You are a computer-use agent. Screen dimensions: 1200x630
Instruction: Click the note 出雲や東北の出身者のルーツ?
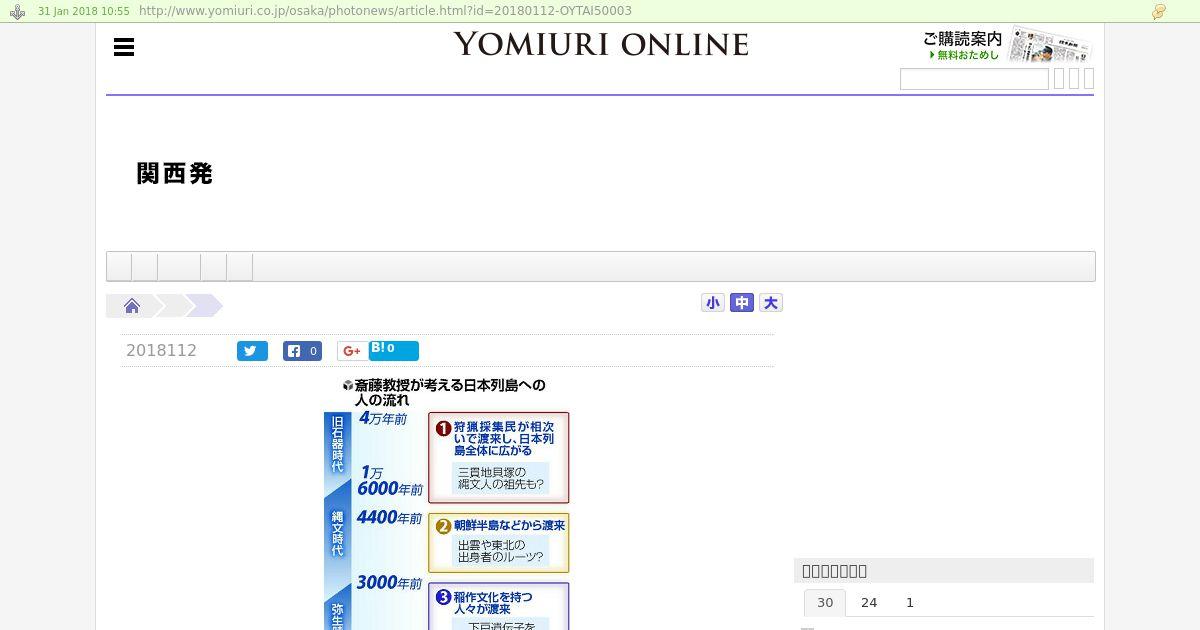click(501, 551)
